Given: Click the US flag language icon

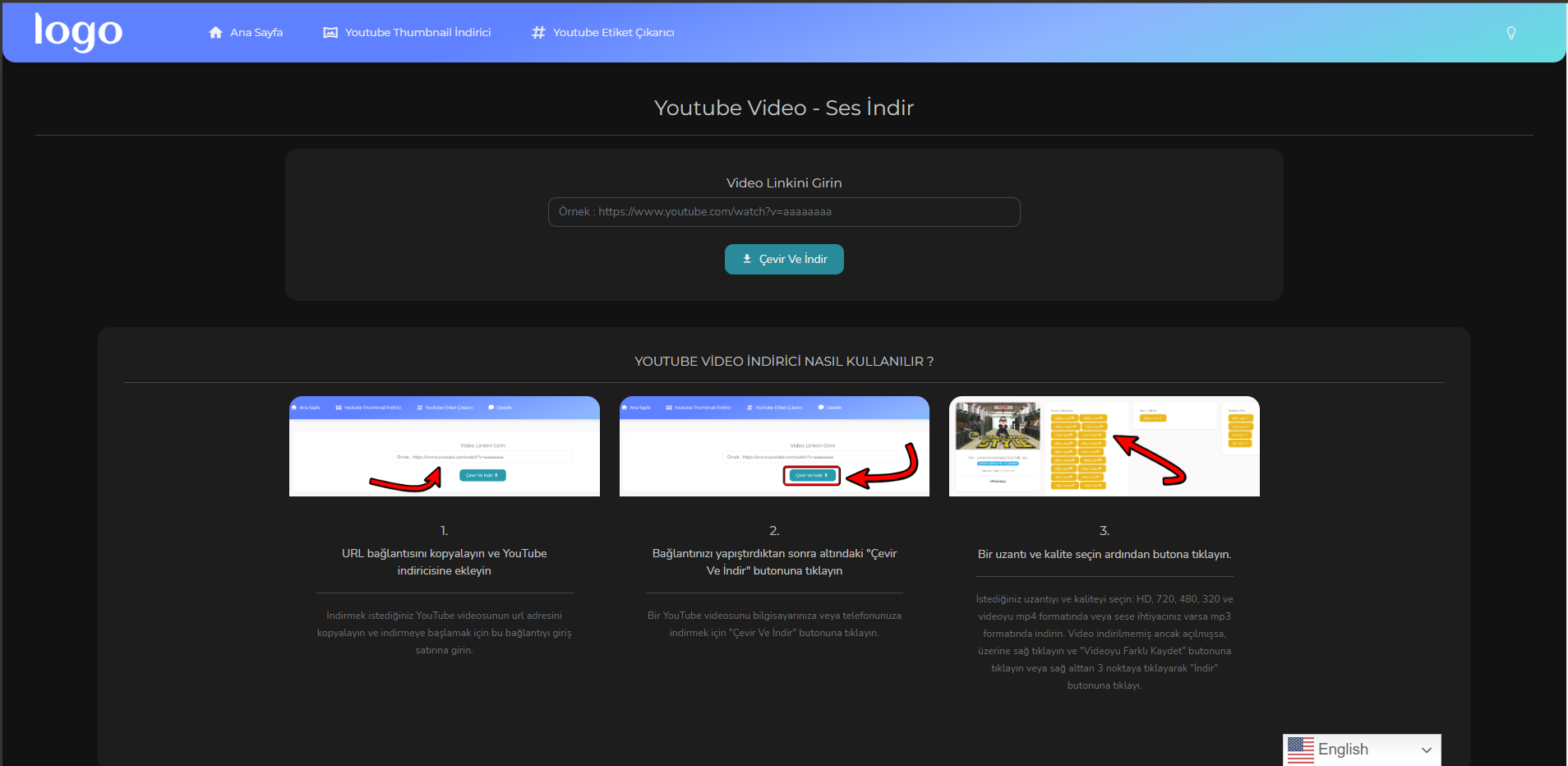Looking at the screenshot, I should (1301, 750).
